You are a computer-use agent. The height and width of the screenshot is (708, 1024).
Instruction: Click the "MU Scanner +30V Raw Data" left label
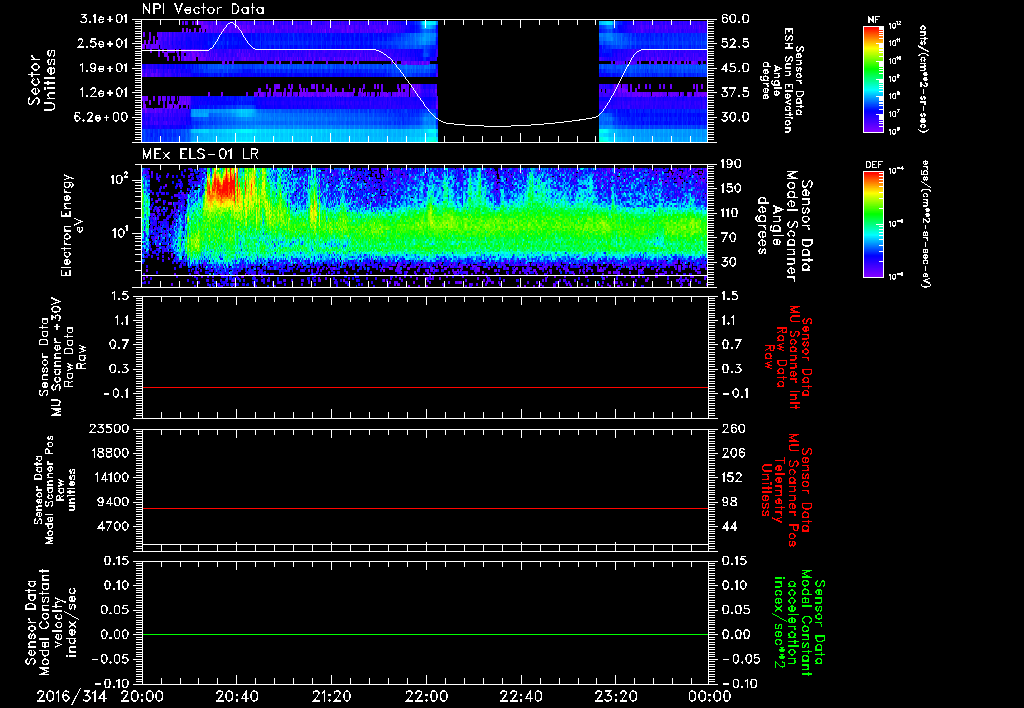tap(63, 357)
